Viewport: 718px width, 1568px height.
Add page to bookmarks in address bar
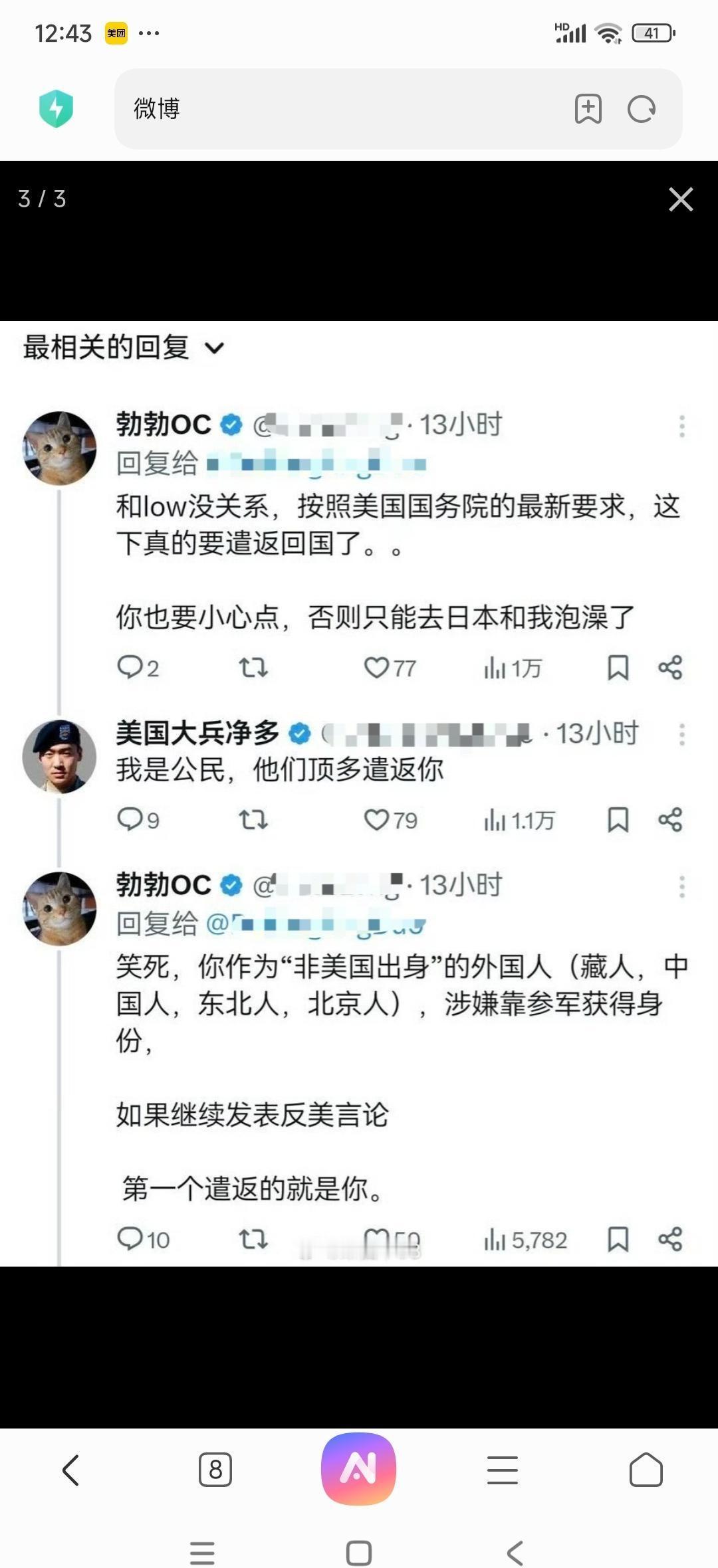tap(588, 109)
